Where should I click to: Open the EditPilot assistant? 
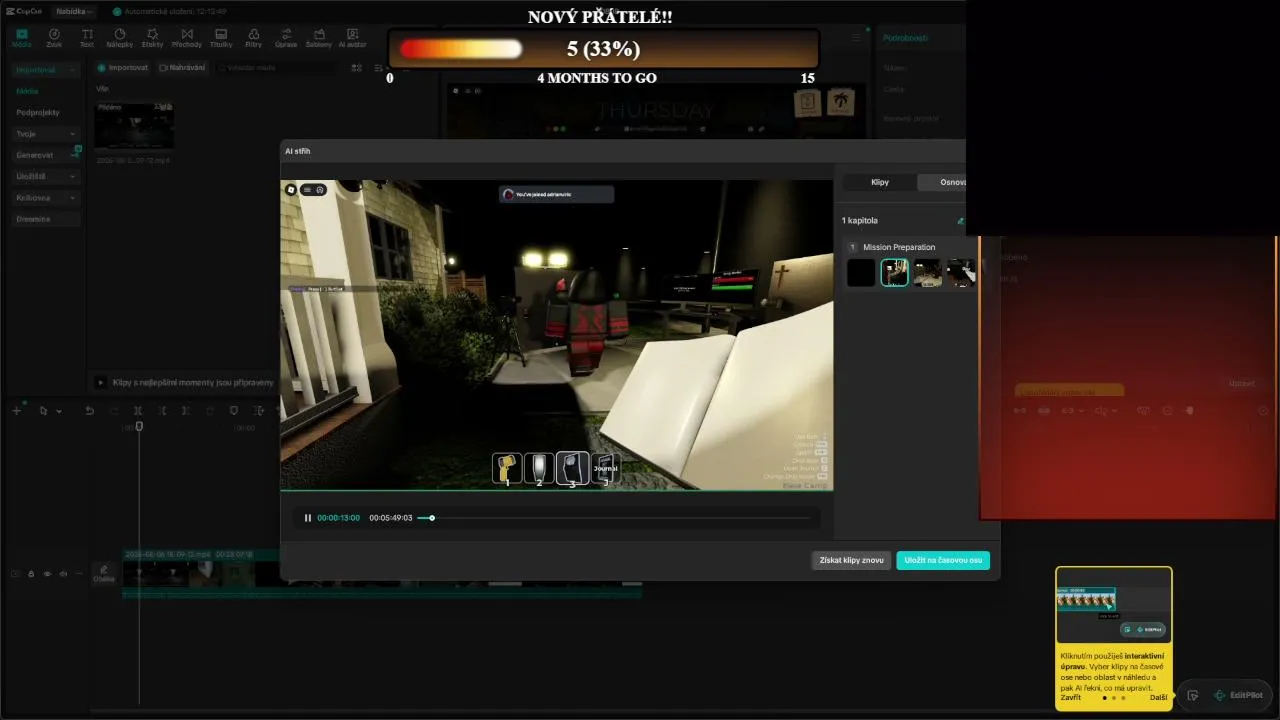[1237, 695]
